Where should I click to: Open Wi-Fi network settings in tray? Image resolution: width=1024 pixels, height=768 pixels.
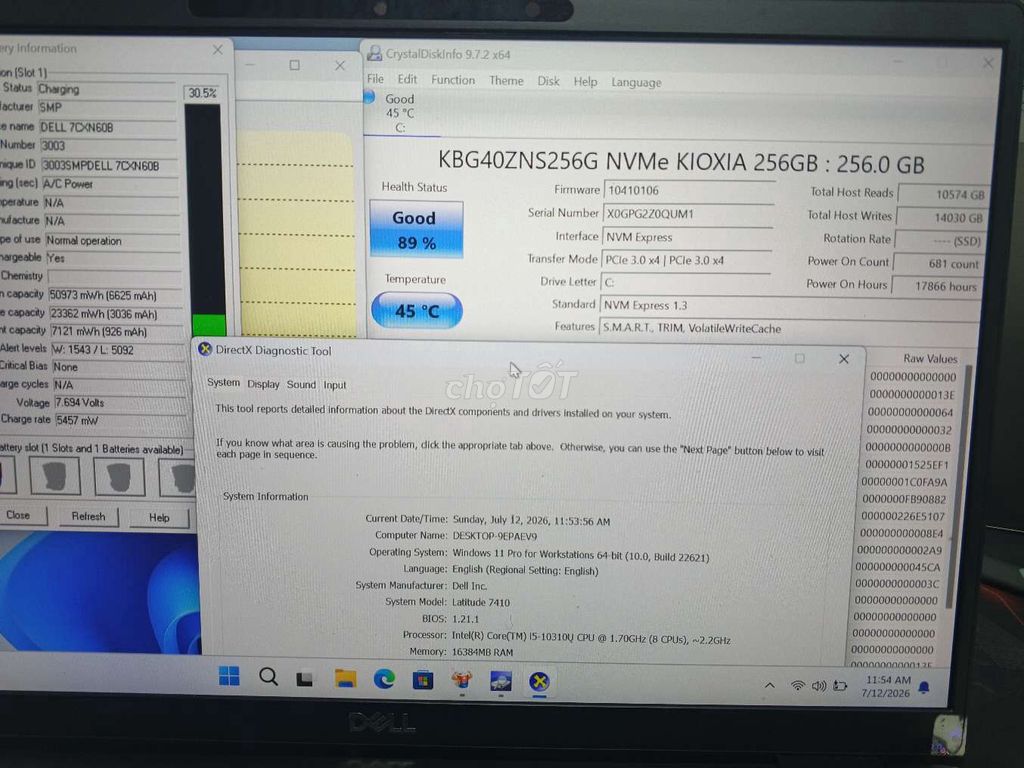point(797,686)
